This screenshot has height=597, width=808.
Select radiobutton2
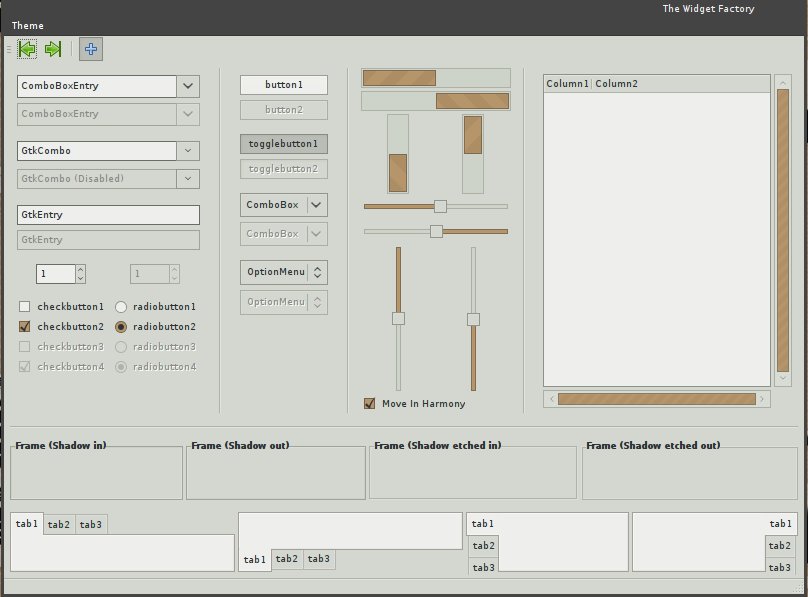click(121, 327)
